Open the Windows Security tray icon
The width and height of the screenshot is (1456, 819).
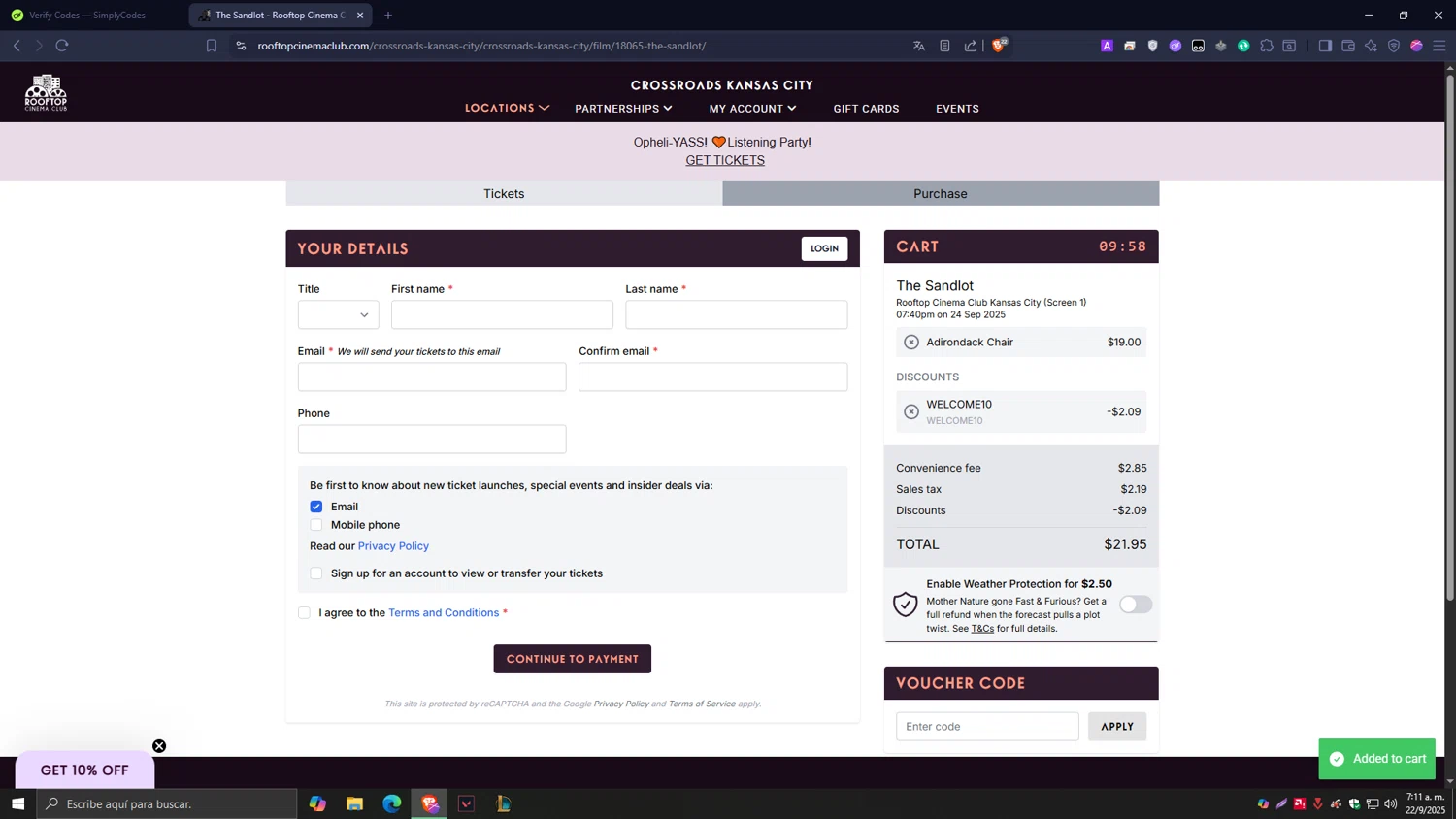1355,803
